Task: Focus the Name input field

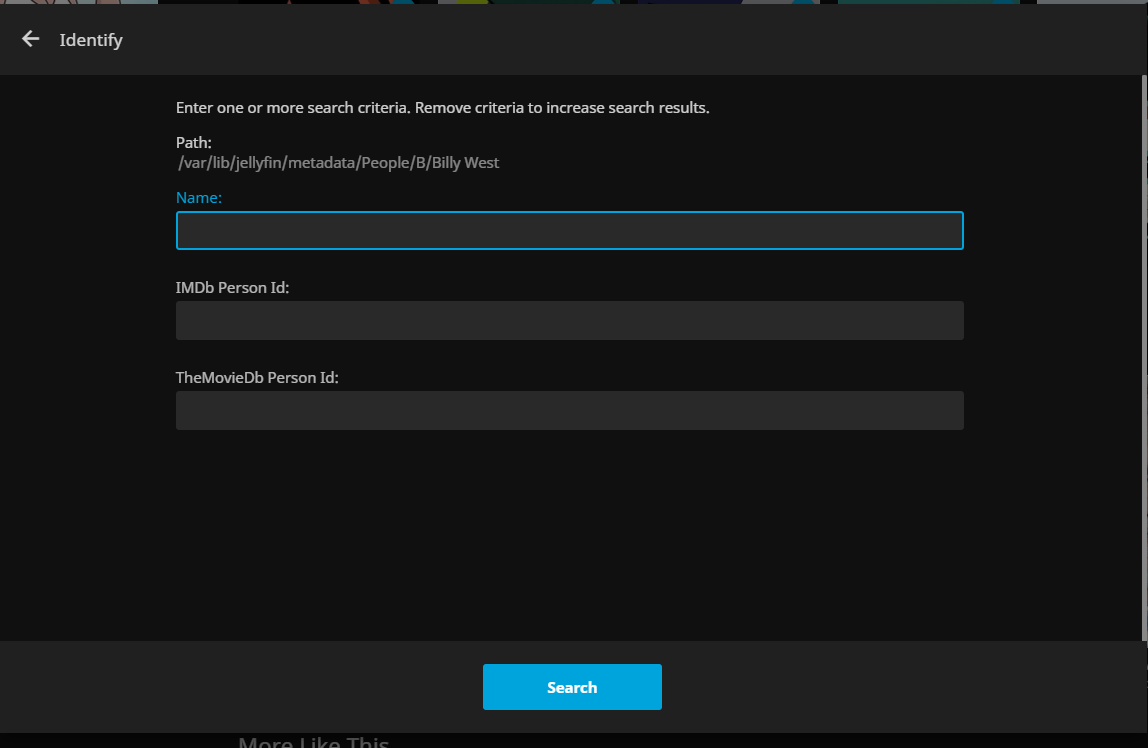Action: (569, 230)
